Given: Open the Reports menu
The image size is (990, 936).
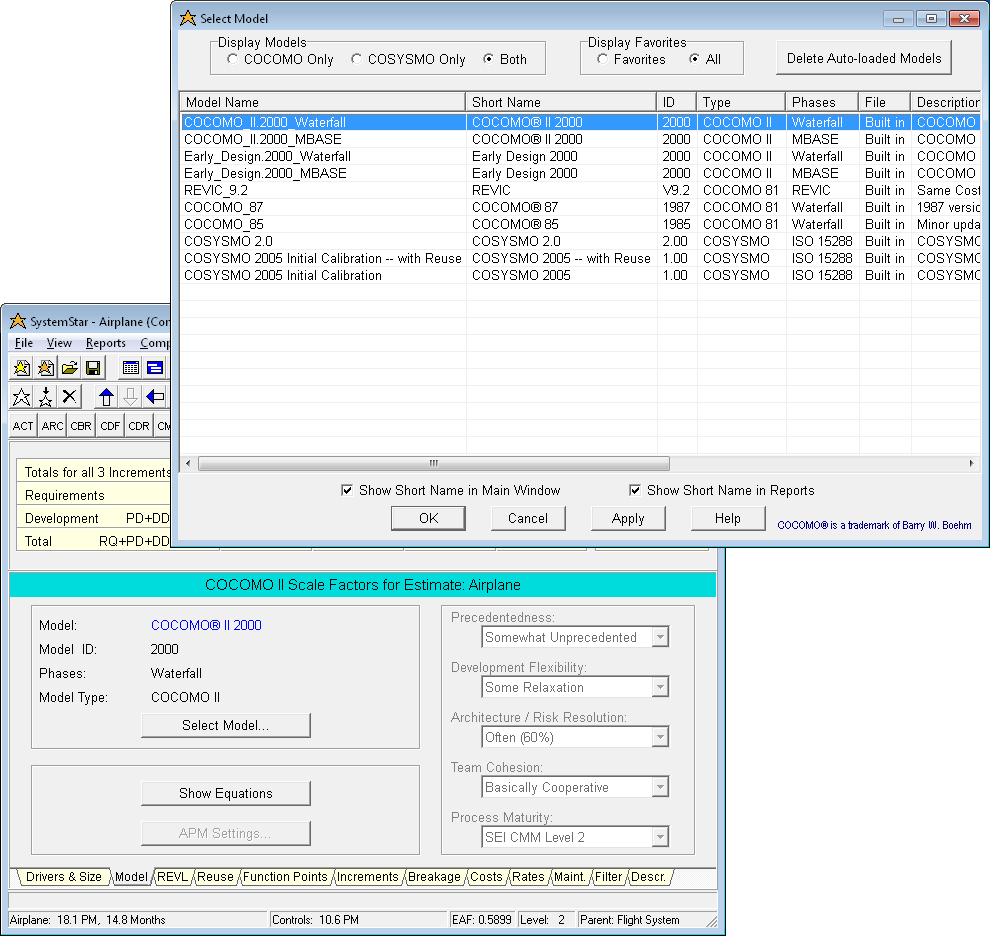Looking at the screenshot, I should point(105,343).
